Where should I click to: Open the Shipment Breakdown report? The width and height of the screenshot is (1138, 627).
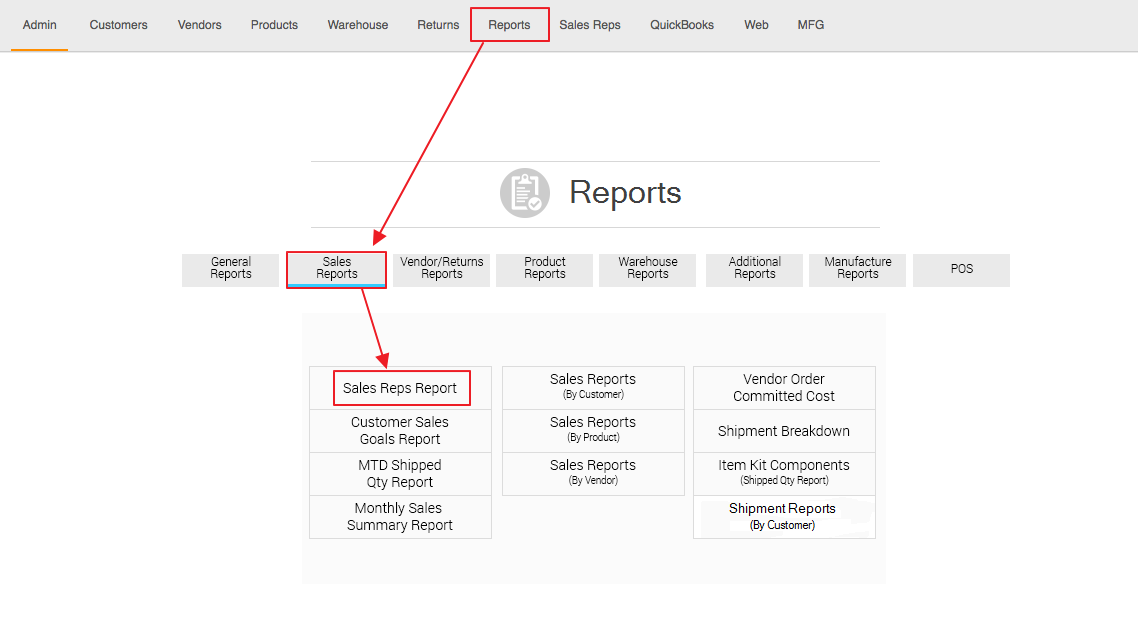pyautogui.click(x=784, y=431)
